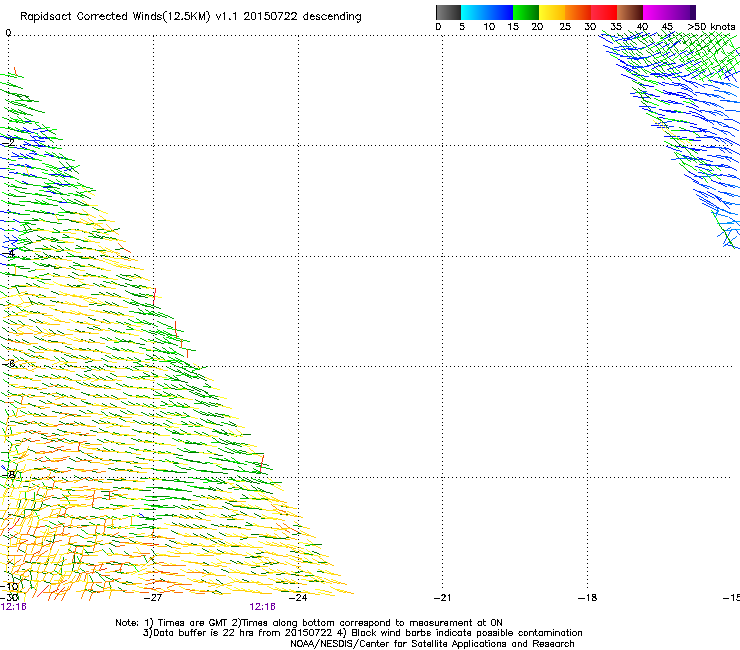Click the '-6' latitude axis label
This screenshot has width=740, height=650.
[x=8, y=363]
